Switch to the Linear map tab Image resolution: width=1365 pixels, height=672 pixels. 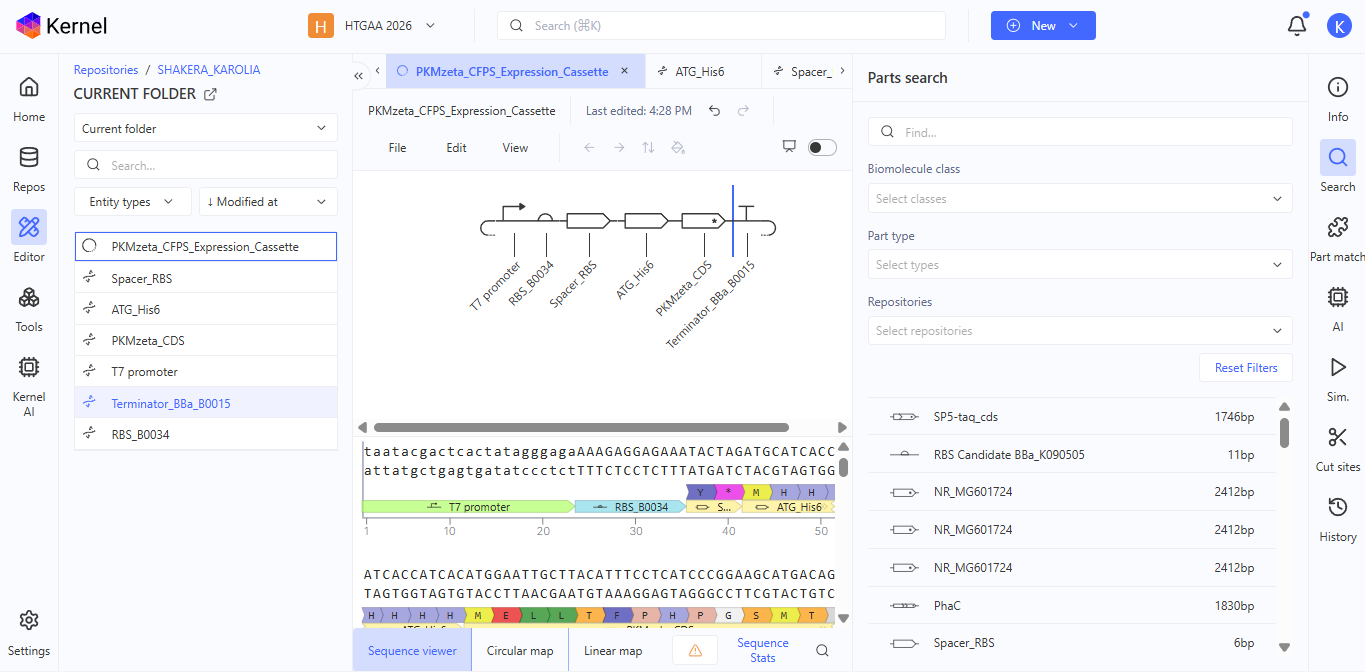tap(613, 650)
